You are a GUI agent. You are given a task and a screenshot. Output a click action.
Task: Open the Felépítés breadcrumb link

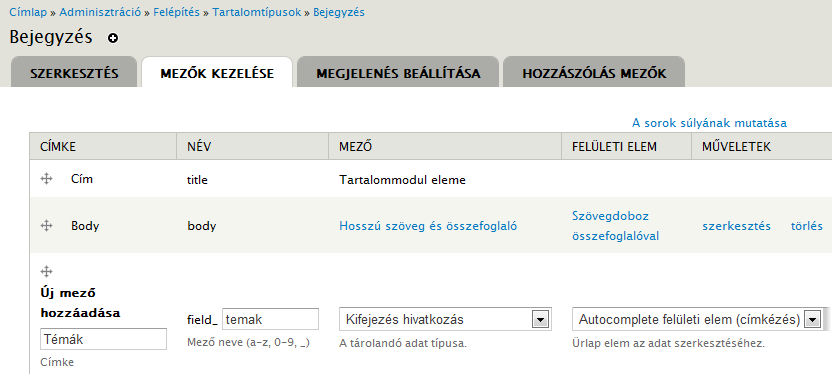coord(177,12)
